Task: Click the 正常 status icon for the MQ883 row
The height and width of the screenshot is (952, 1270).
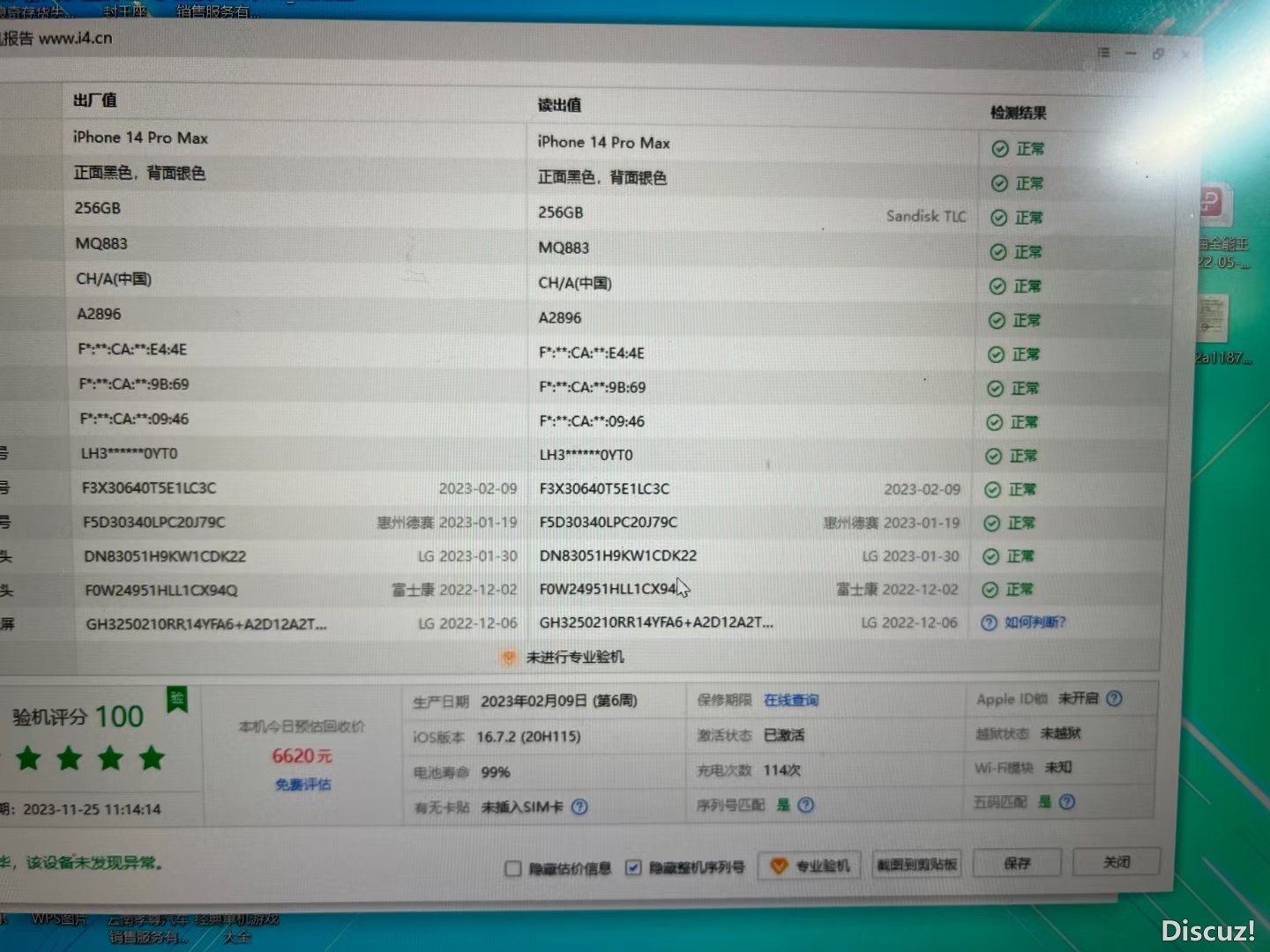Action: [998, 252]
